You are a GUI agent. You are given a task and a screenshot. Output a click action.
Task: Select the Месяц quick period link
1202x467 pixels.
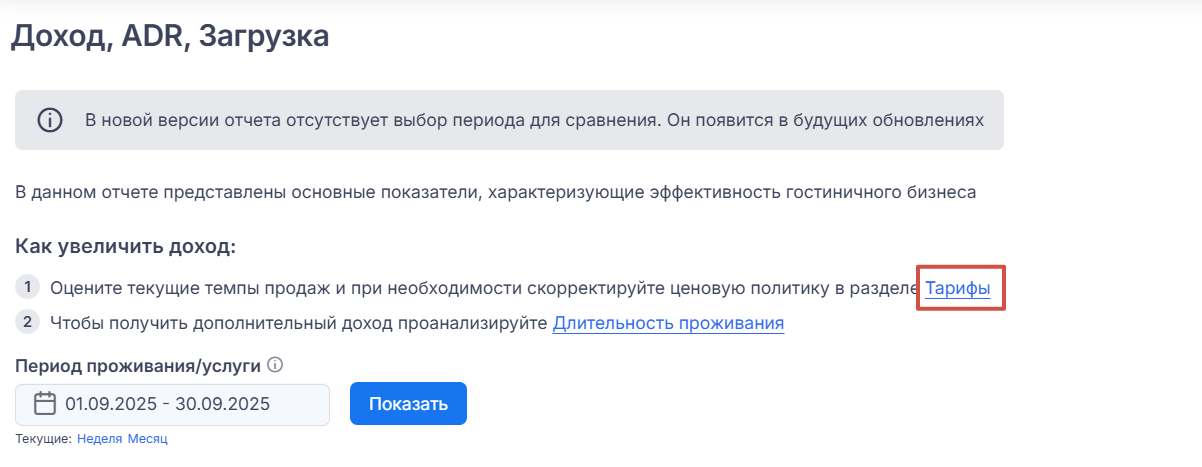point(147,439)
